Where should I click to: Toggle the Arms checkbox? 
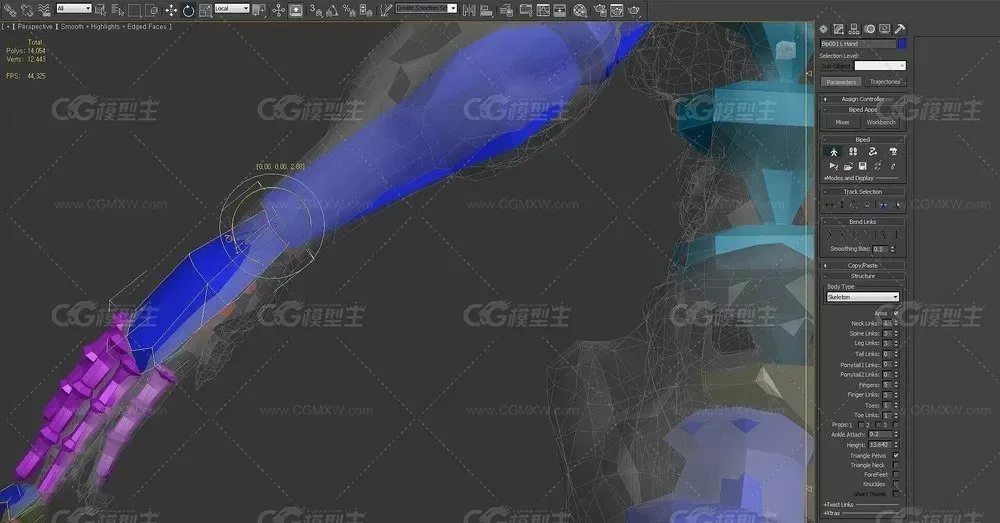896,313
